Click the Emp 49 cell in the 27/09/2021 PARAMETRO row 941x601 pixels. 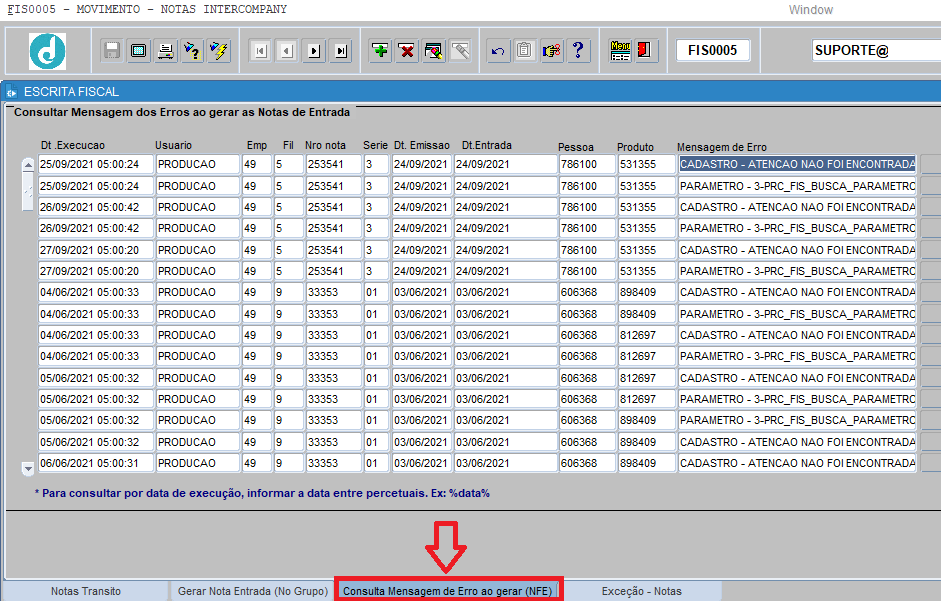click(x=257, y=271)
